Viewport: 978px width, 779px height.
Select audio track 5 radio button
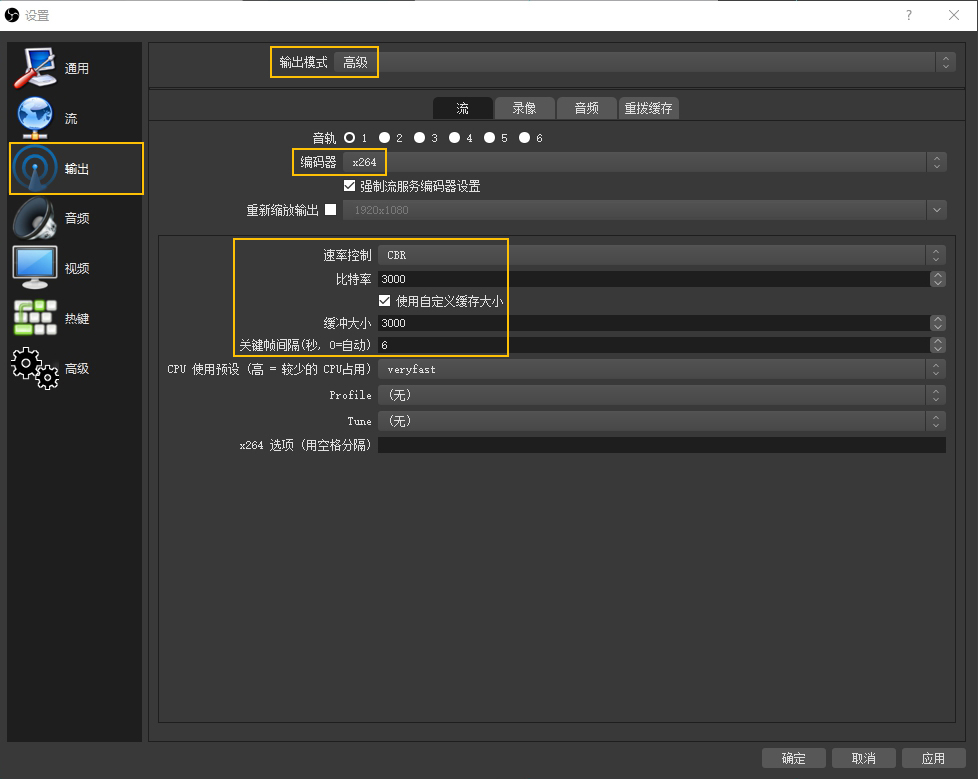coord(490,138)
